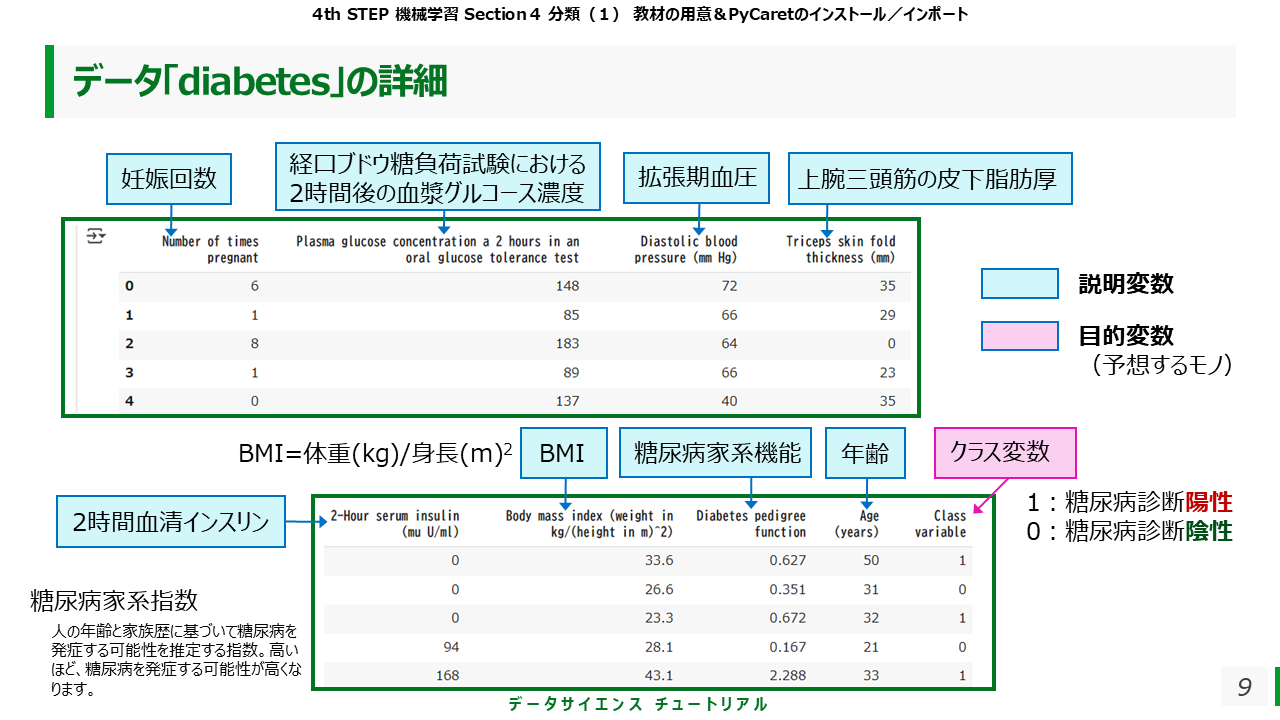Click the データサイエンス チュートリアル footer text
The width and height of the screenshot is (1280, 720).
(x=638, y=704)
